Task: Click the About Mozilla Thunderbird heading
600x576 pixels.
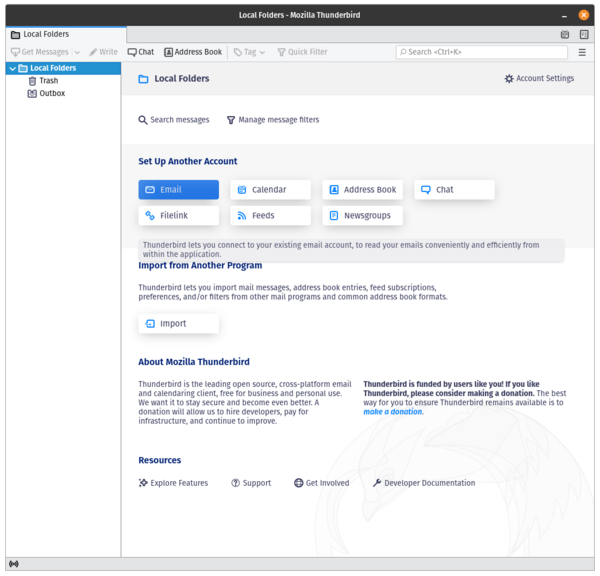Action: (x=194, y=362)
